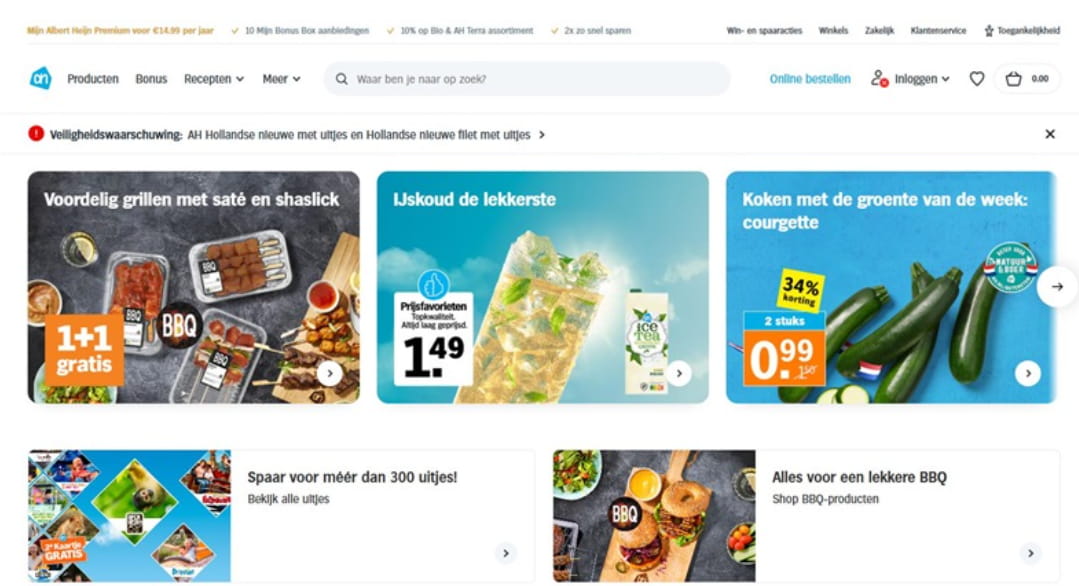The image size is (1079, 586).
Task: Open Toegankelijkheid accessibility option
Action: 1022,30
